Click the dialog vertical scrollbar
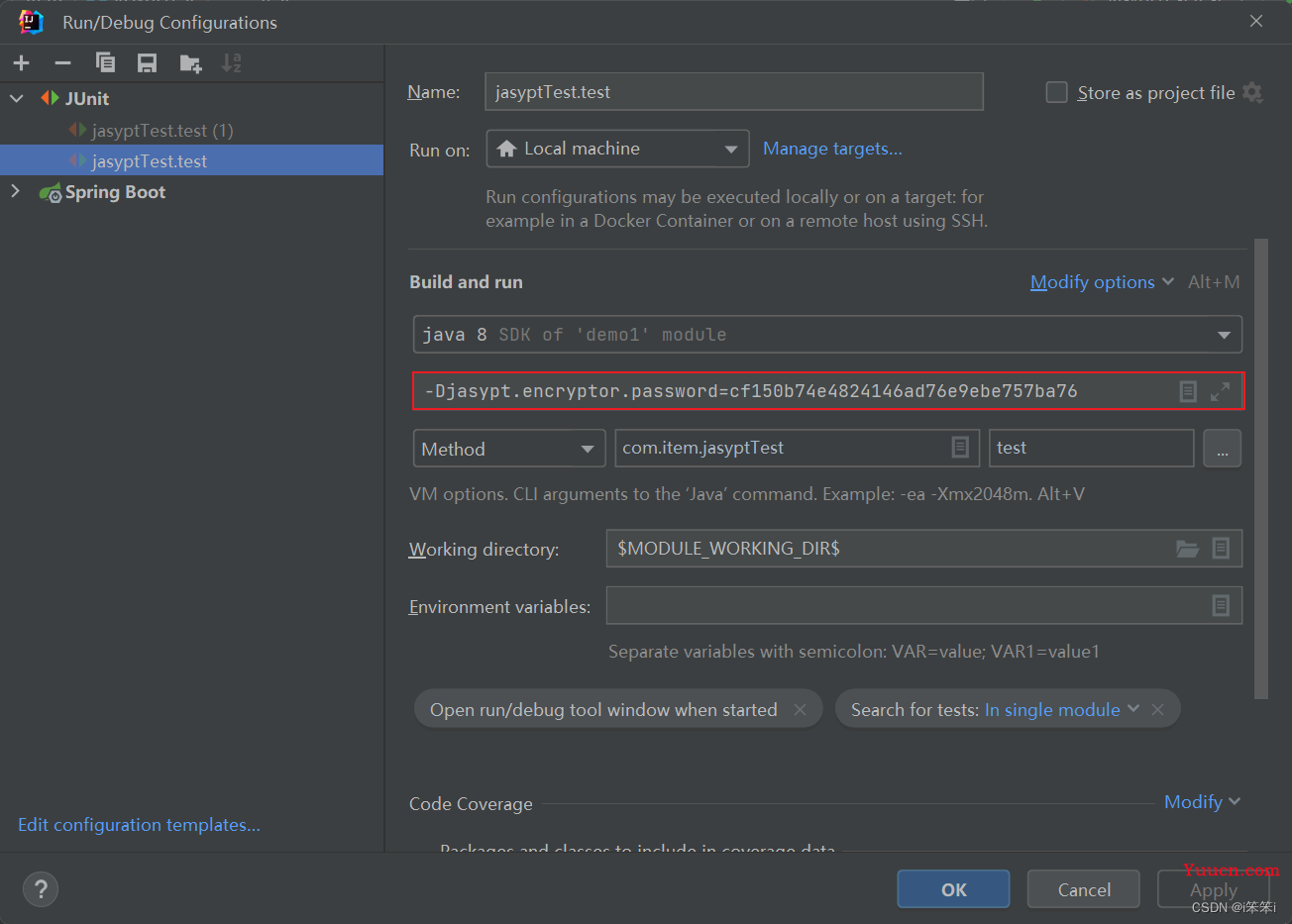 tap(1261, 468)
